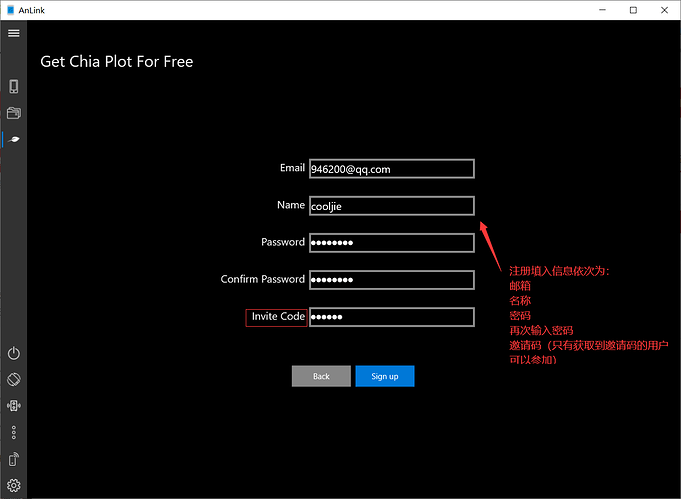Click the rotate screen icon
The width and height of the screenshot is (681, 499).
(13, 379)
